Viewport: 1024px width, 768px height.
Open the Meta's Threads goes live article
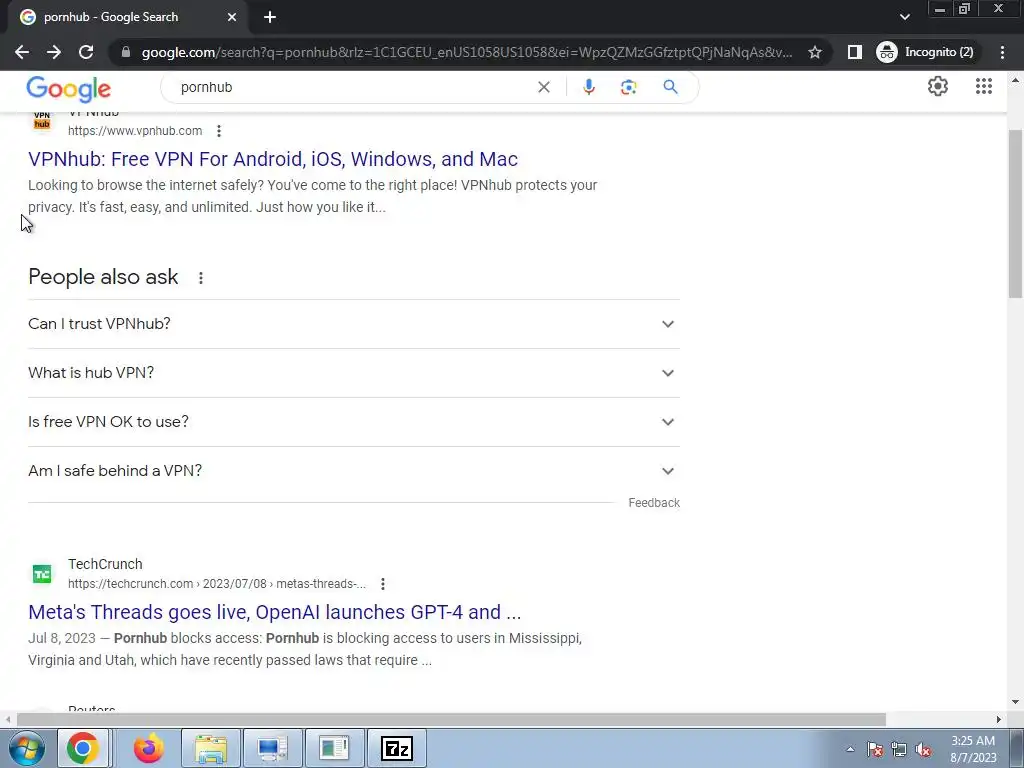(x=274, y=612)
